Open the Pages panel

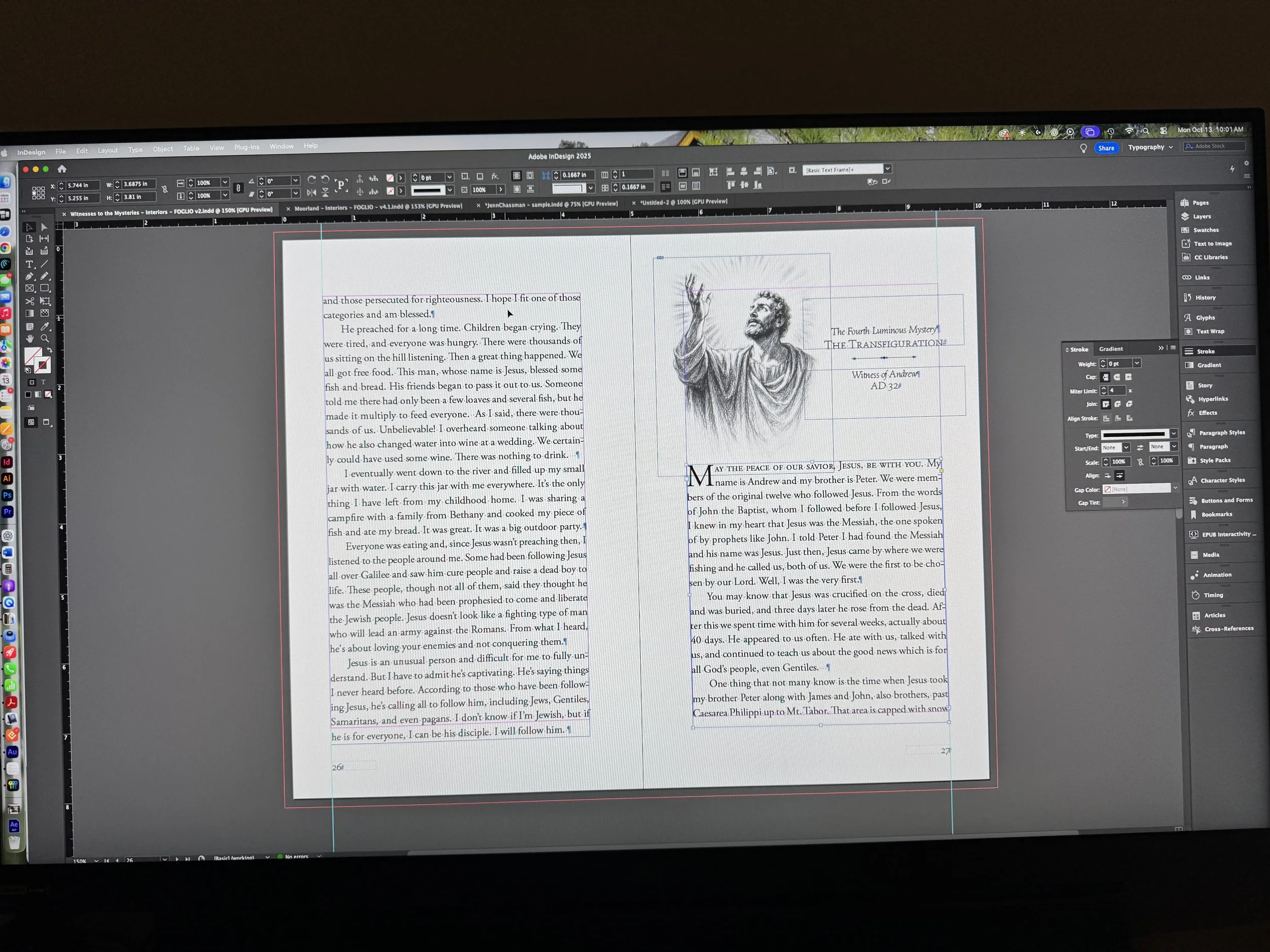[1199, 203]
